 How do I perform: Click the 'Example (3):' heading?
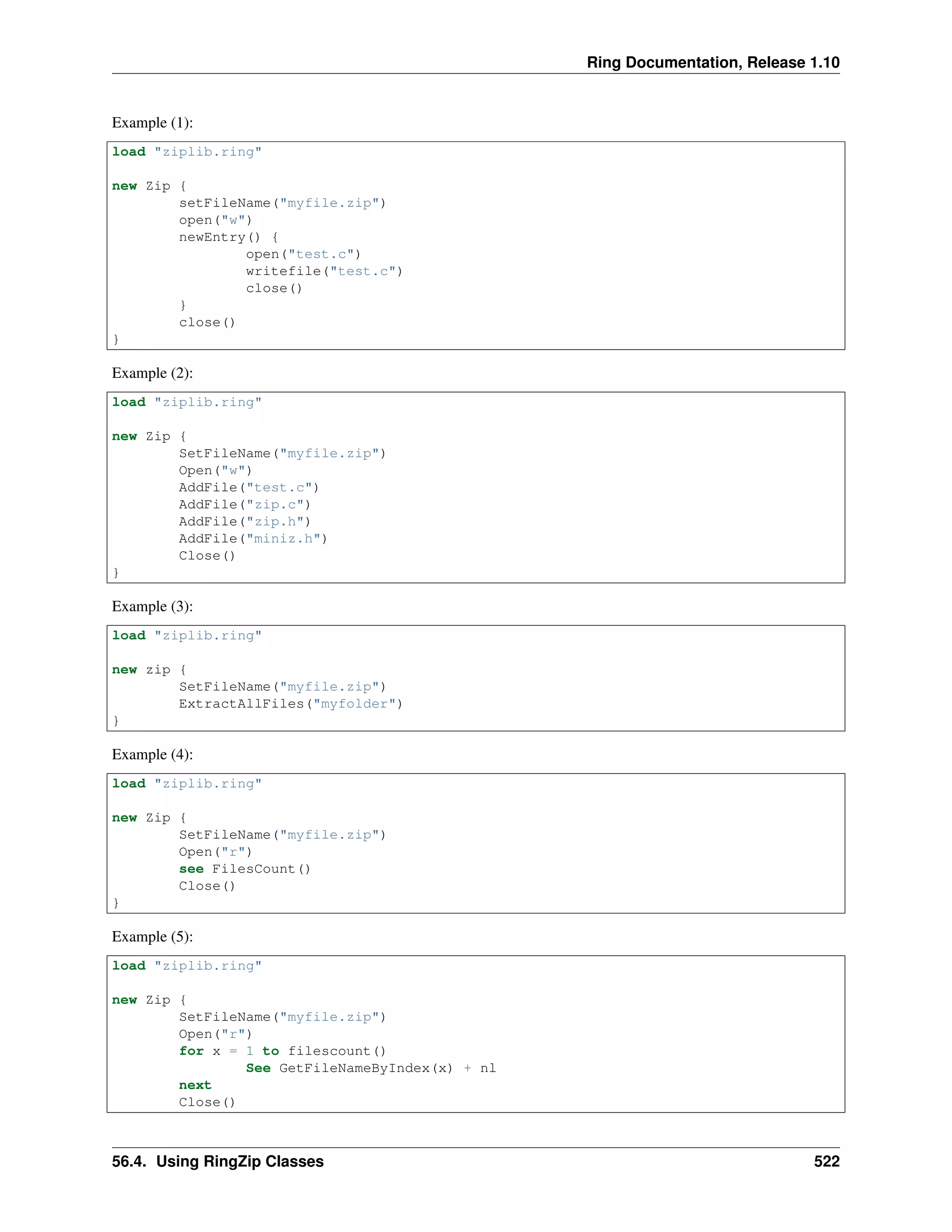(152, 606)
